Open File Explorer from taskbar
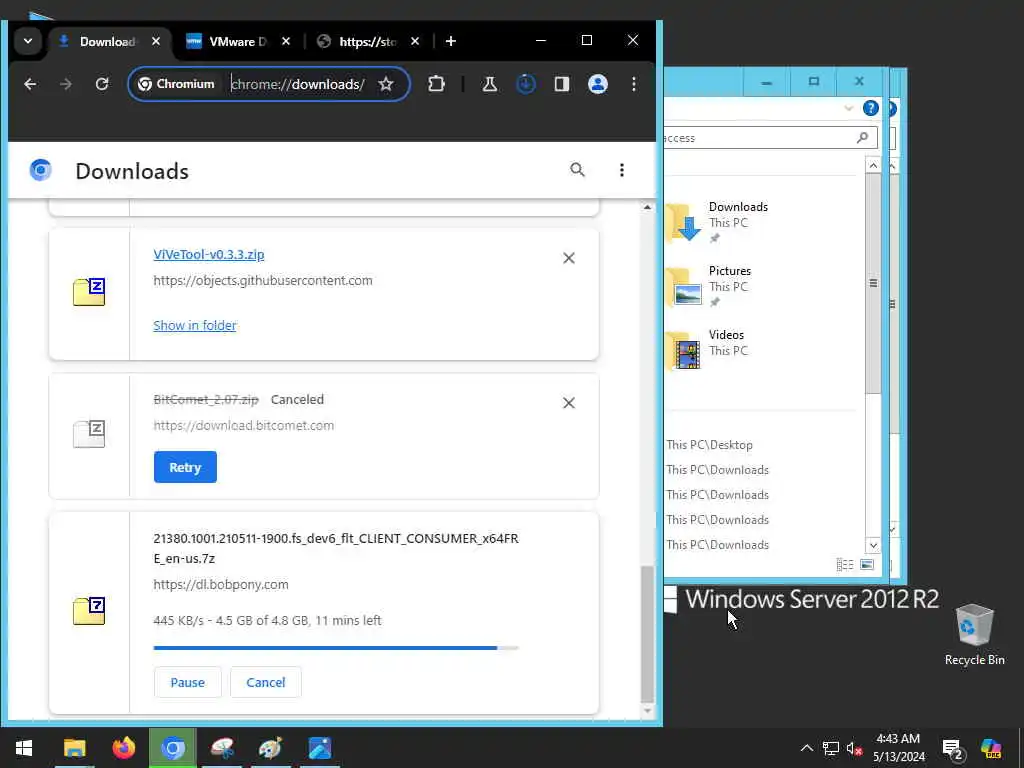The width and height of the screenshot is (1024, 768). point(74,748)
